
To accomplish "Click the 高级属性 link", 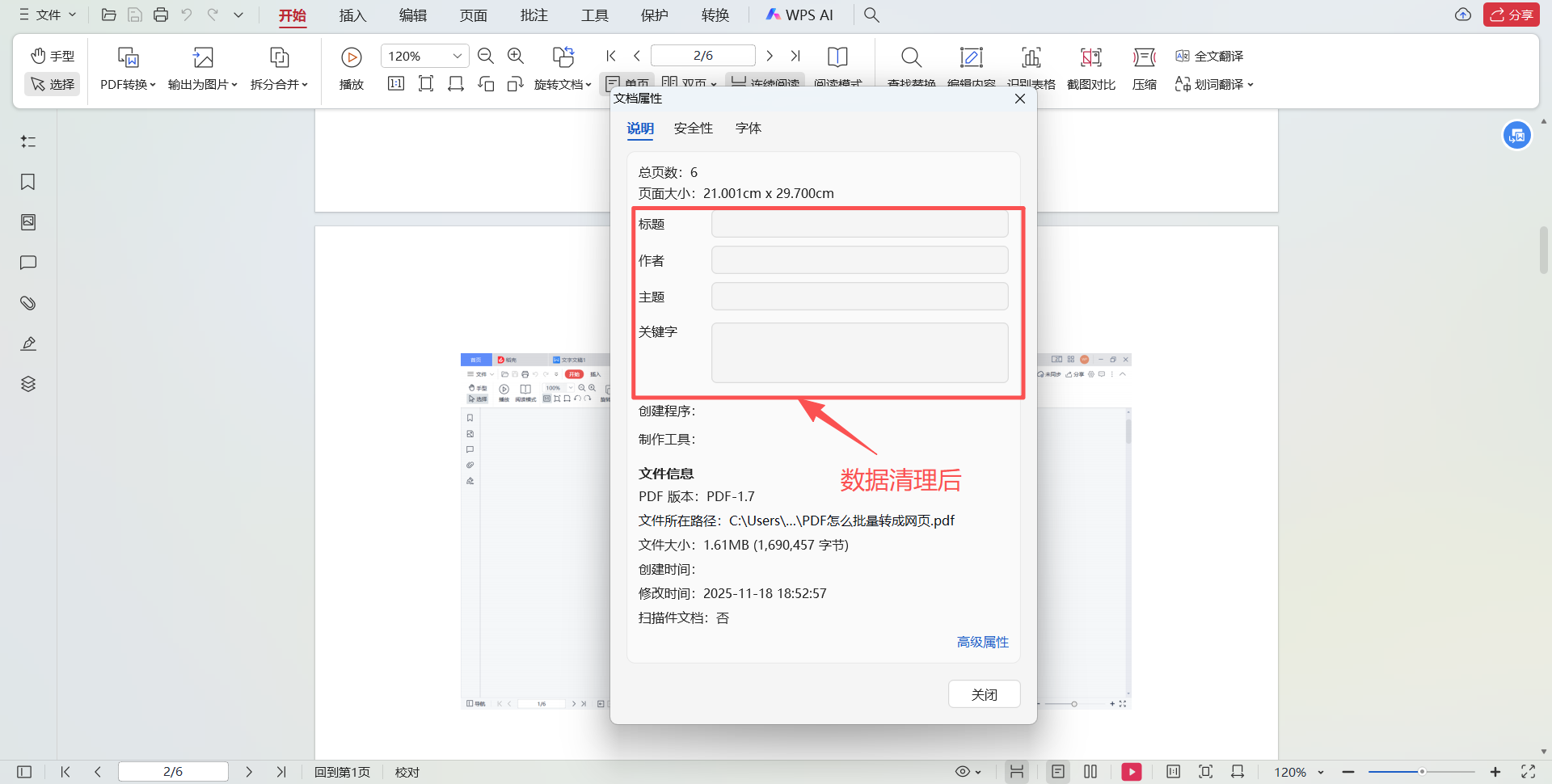I will coord(983,641).
